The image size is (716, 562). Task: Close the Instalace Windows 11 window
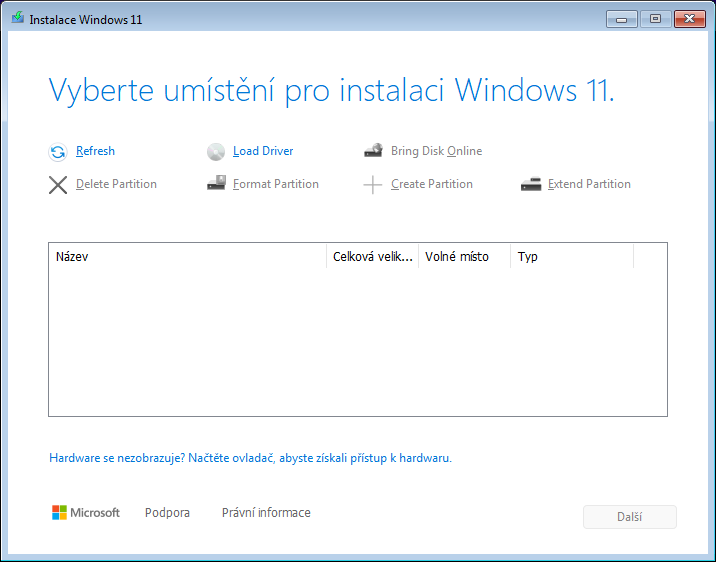tap(690, 19)
